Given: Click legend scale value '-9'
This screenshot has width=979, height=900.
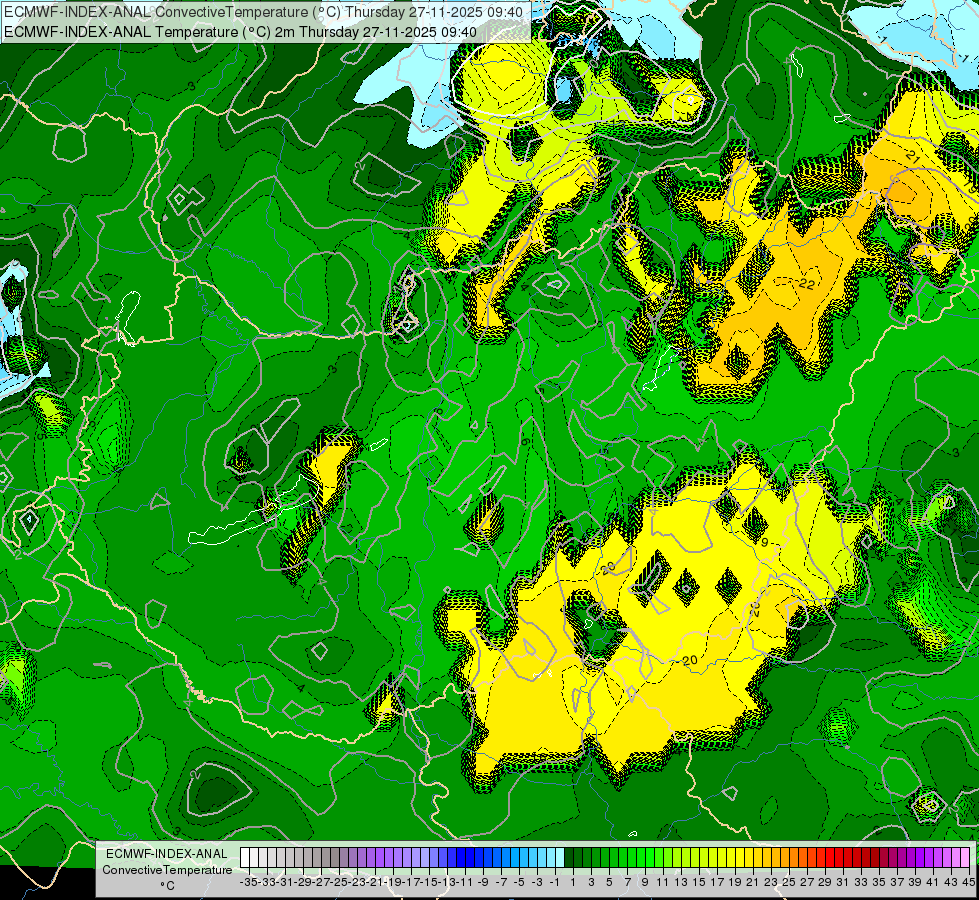Looking at the screenshot, I should pyautogui.click(x=483, y=882).
